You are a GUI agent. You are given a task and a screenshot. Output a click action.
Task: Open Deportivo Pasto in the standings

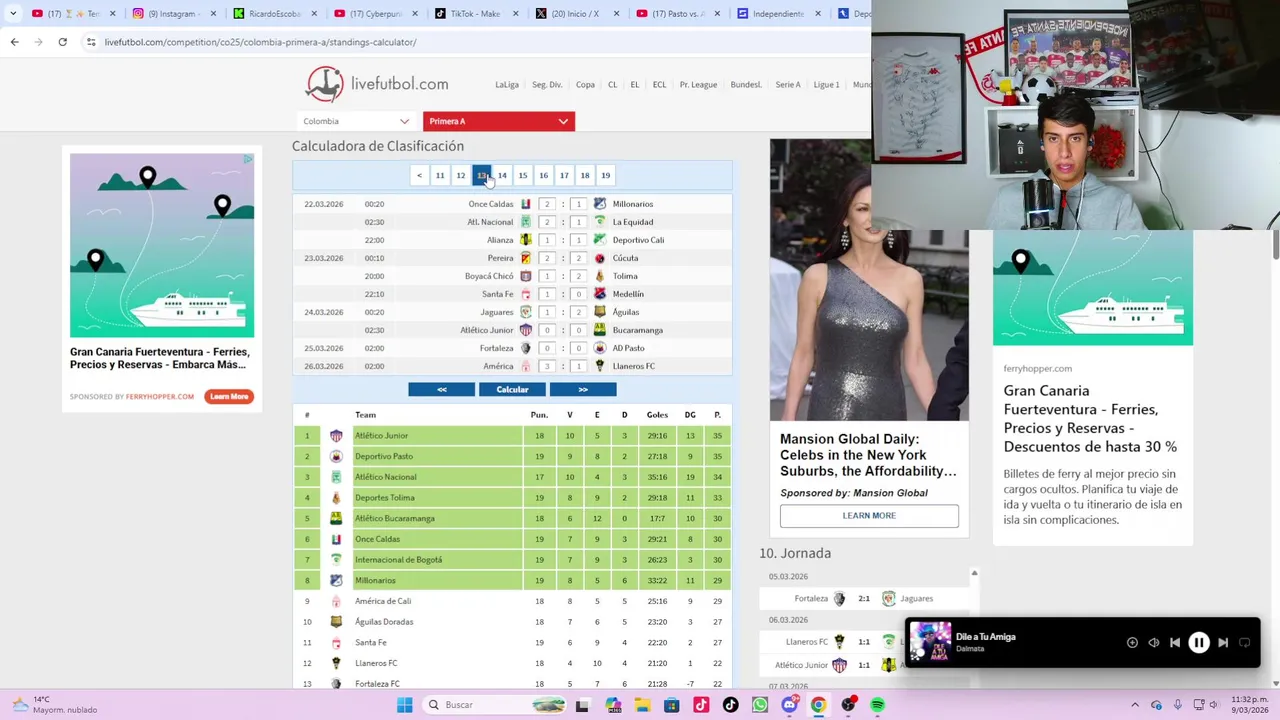click(383, 456)
